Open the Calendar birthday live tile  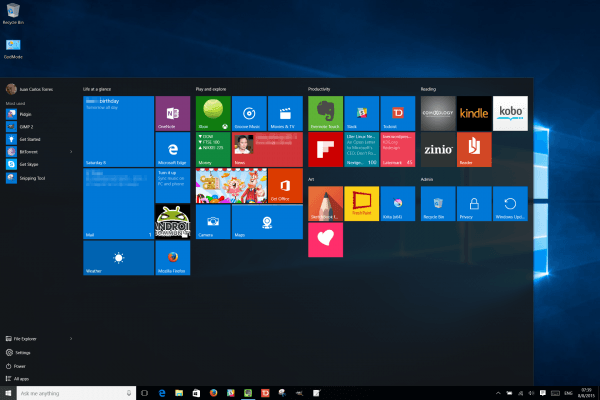point(119,131)
